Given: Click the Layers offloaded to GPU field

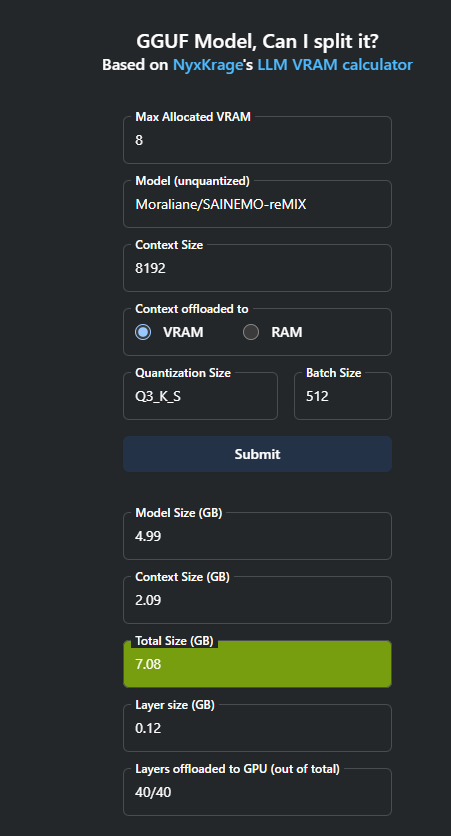Looking at the screenshot, I should (x=257, y=792).
